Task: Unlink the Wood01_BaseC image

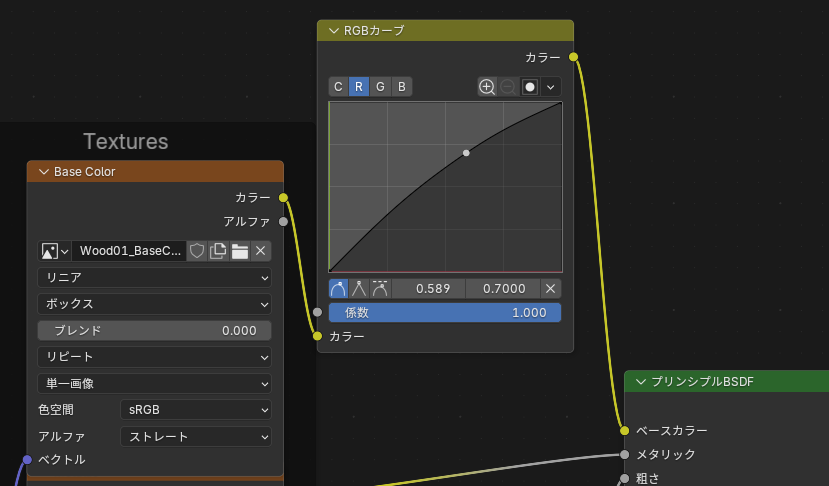Action: [260, 251]
